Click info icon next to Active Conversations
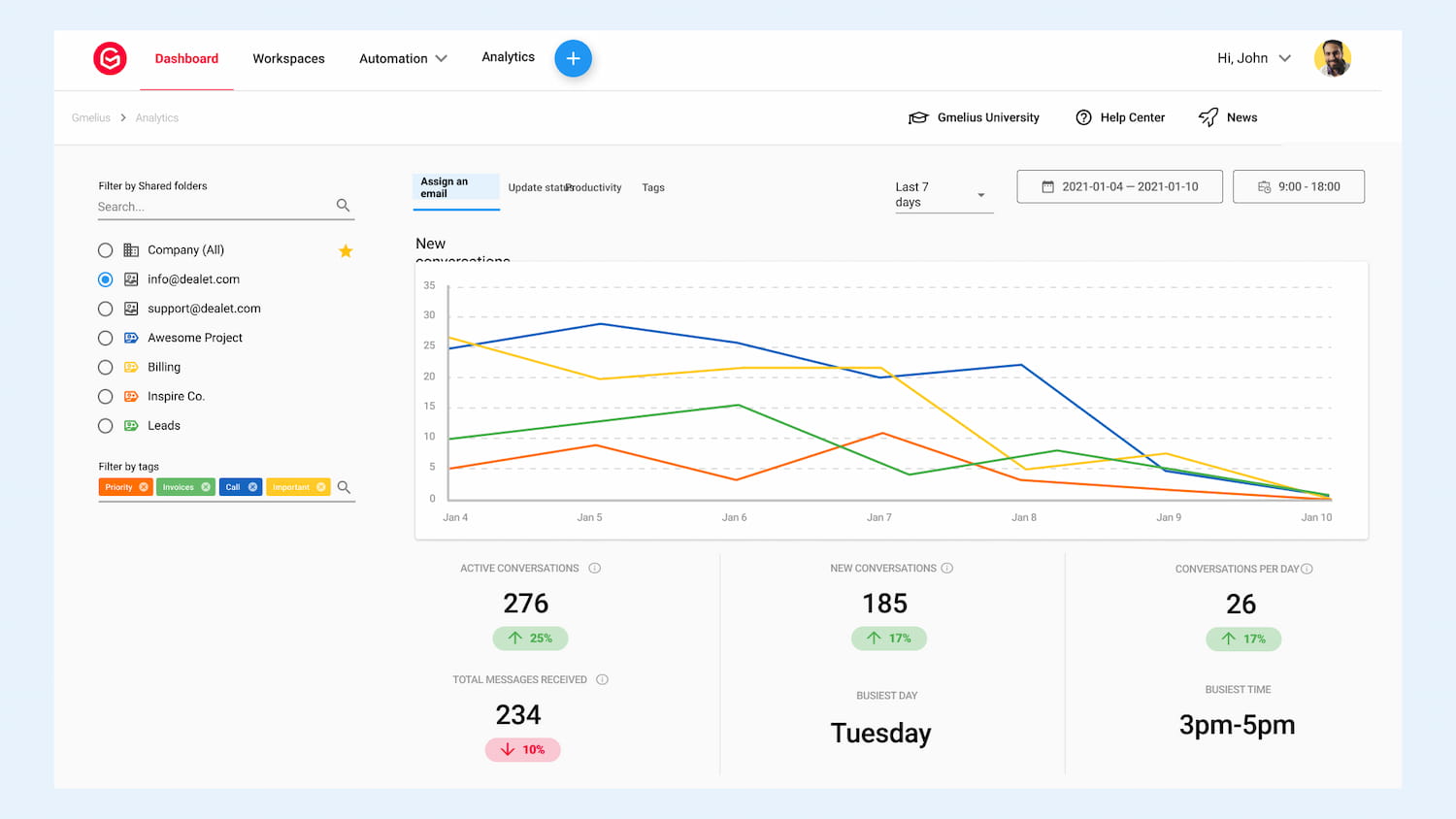Viewport: 1456px width, 819px height. click(595, 569)
